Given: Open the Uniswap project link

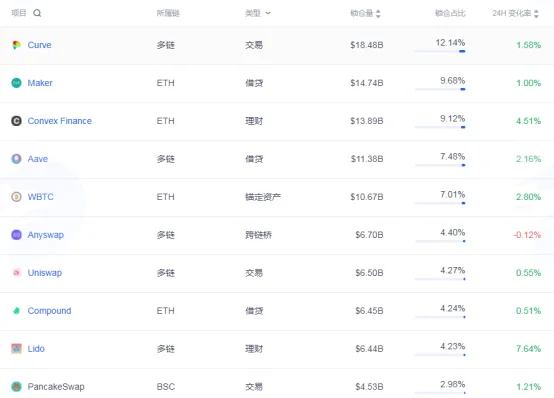Looking at the screenshot, I should pyautogui.click(x=45, y=273).
